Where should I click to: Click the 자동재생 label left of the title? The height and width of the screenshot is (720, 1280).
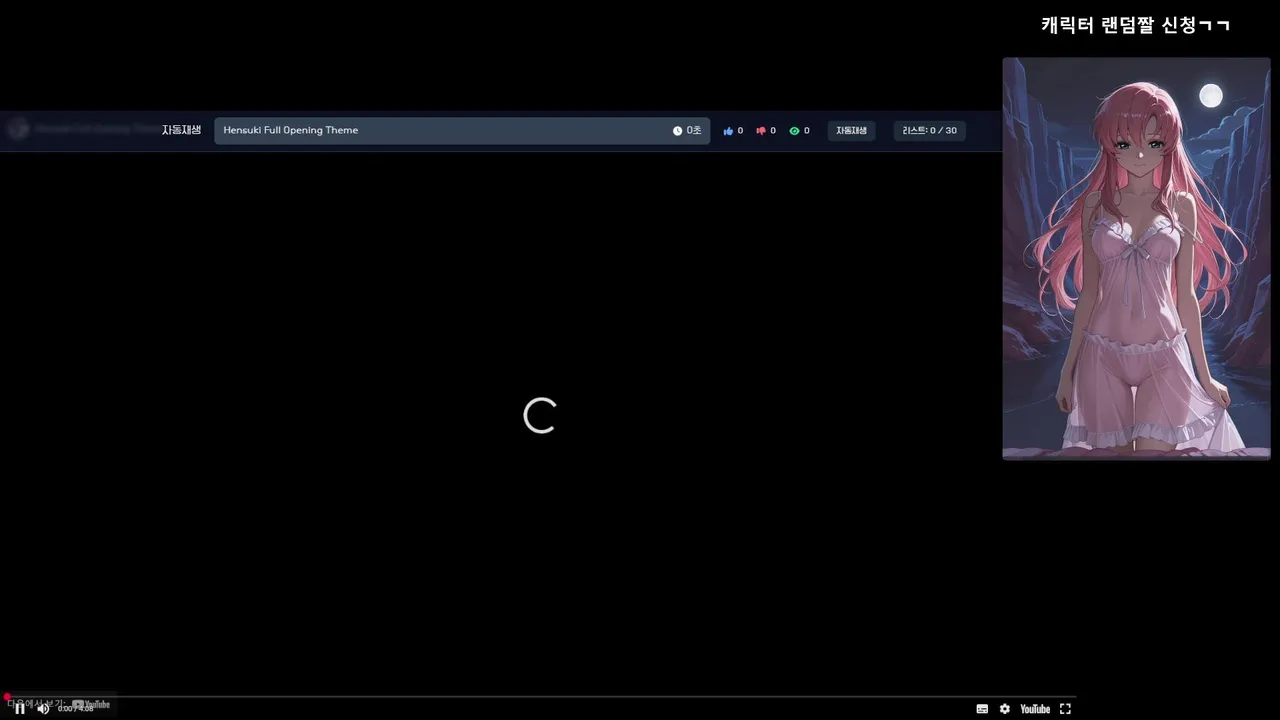coord(181,130)
